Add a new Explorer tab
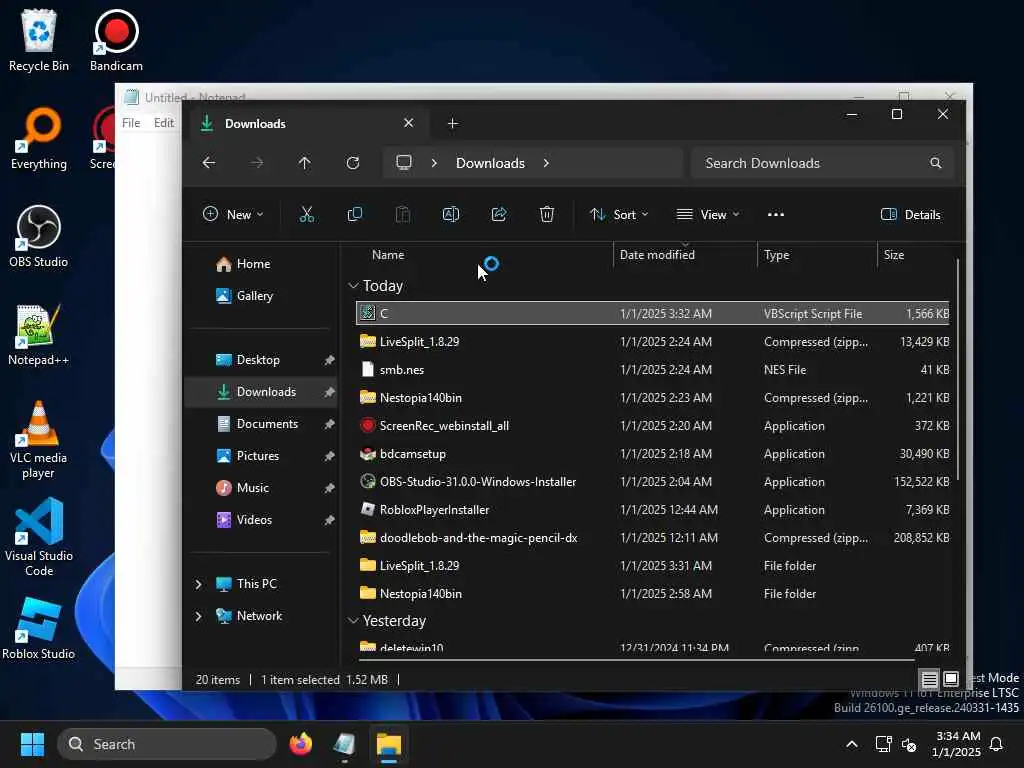 (x=452, y=123)
